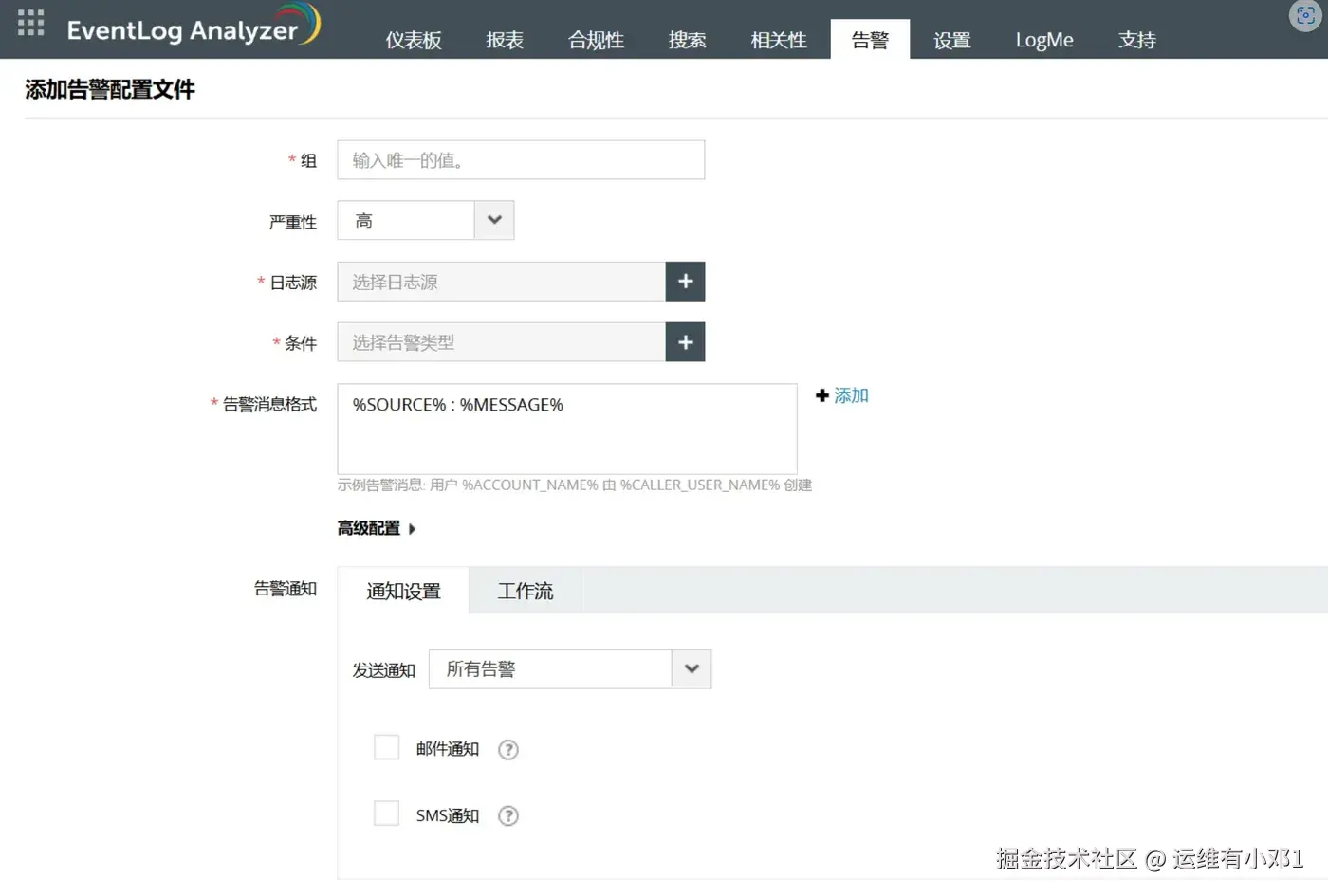Click the screen-capture icon in top right corner
This screenshot has width=1328, height=896.
click(1305, 16)
